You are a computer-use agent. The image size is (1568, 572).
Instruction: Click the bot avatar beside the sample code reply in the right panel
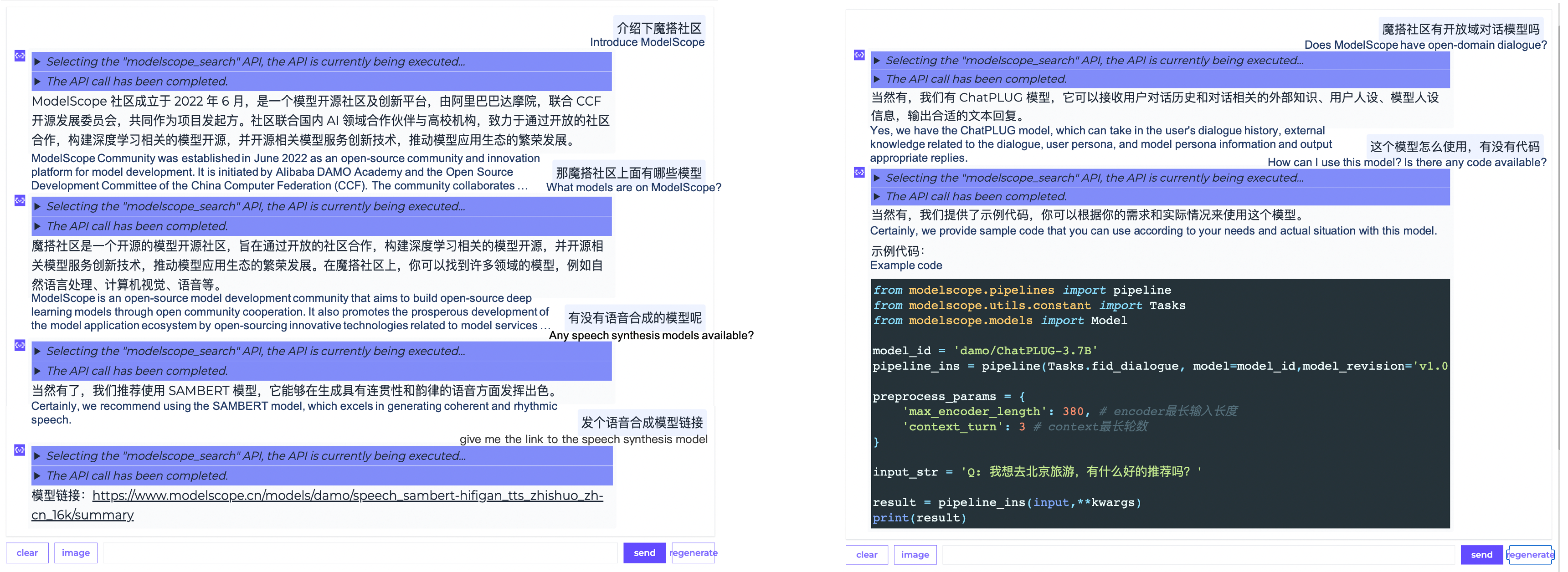tap(859, 173)
